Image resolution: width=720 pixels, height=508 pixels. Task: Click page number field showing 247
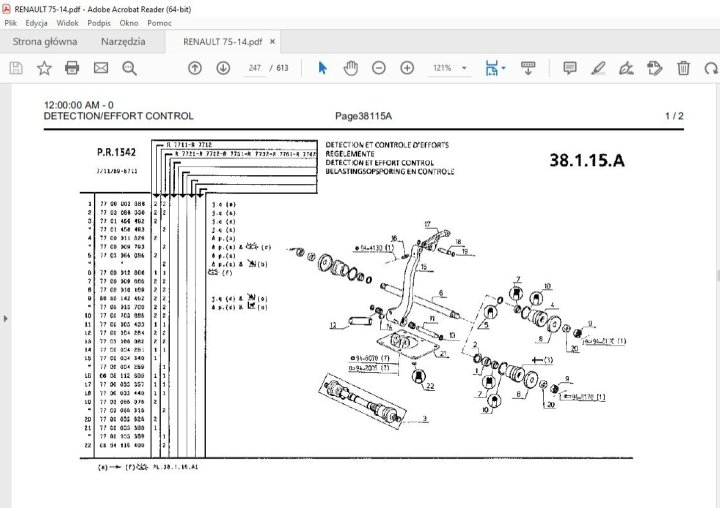(254, 68)
